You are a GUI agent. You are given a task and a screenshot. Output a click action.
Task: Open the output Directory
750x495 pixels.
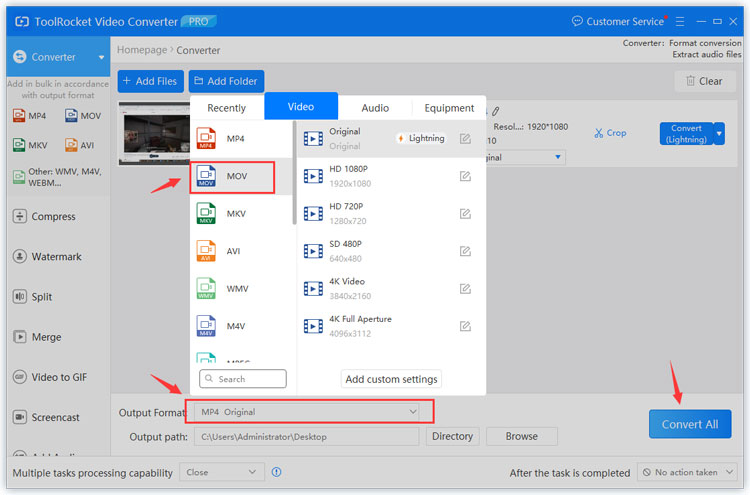452,436
